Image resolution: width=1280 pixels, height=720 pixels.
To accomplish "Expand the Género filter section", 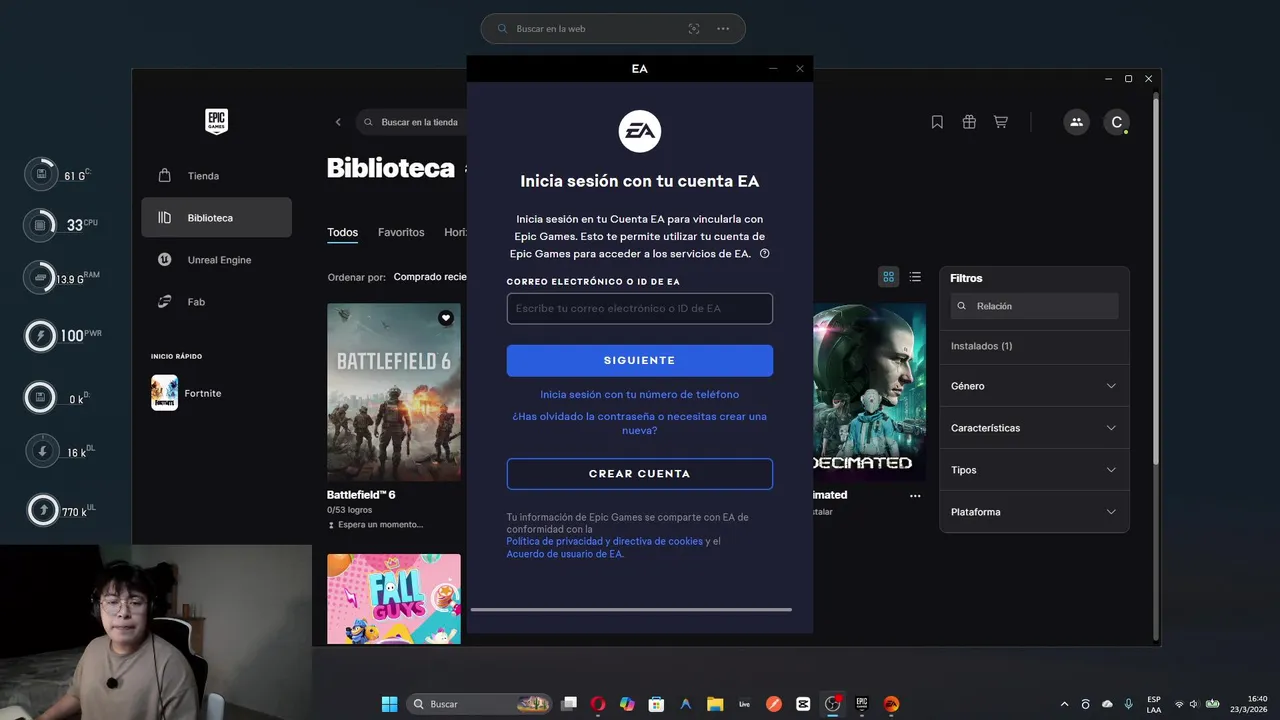I will coord(1034,386).
